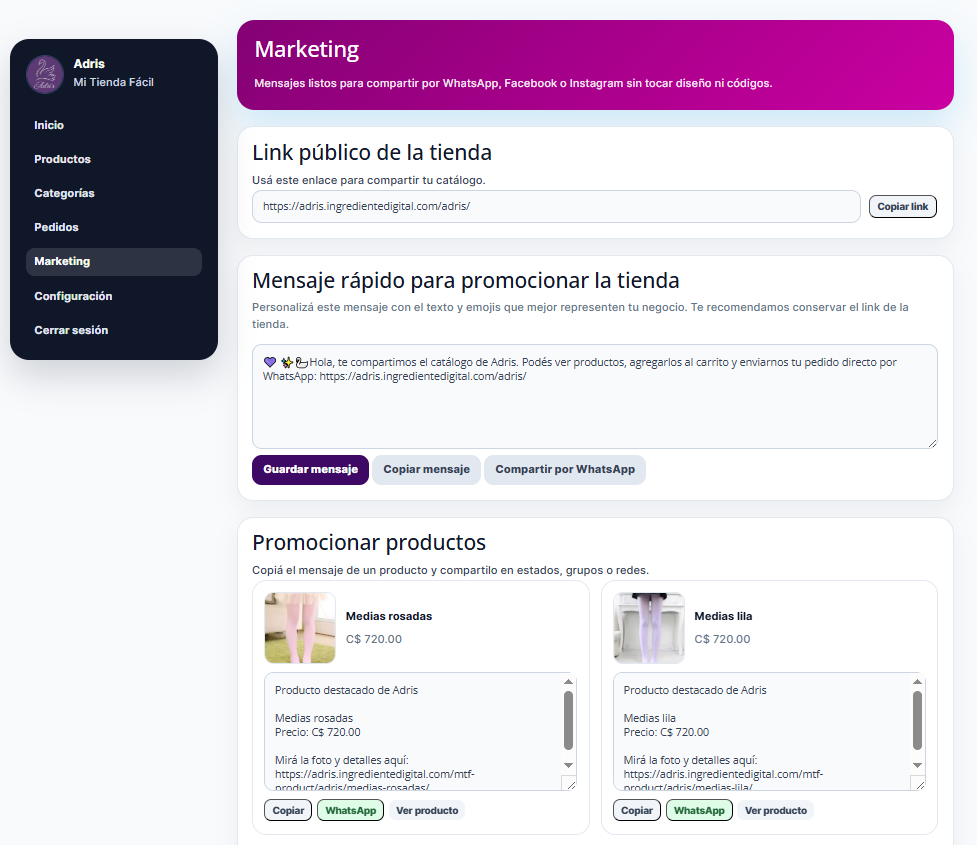Click Compartir por WhatsApp button
The image size is (977, 845).
pyautogui.click(x=565, y=470)
